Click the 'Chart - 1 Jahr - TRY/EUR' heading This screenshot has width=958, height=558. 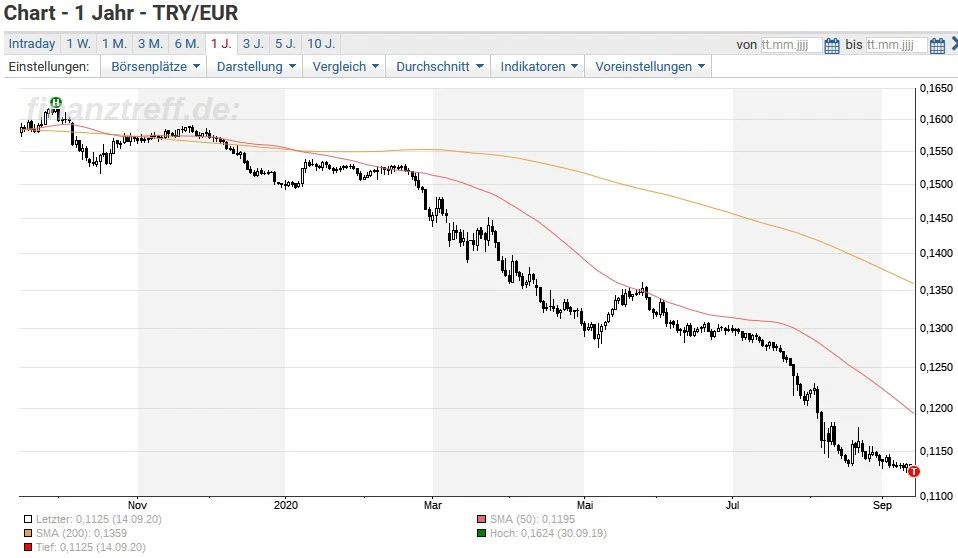point(121,13)
